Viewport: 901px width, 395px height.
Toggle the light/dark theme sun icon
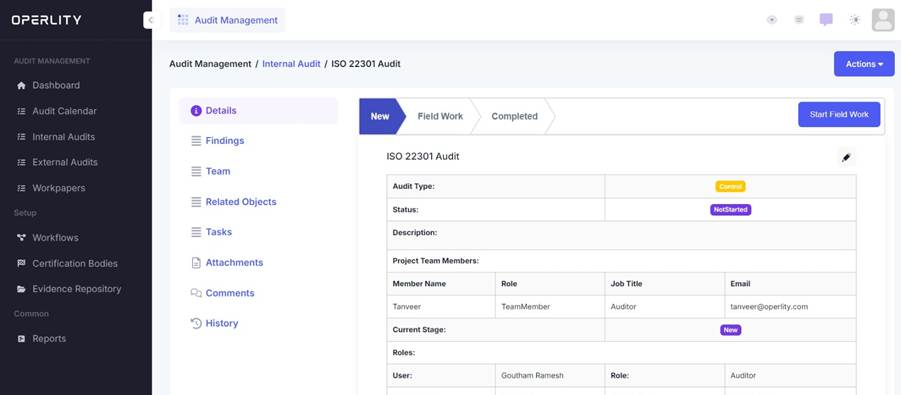point(855,20)
